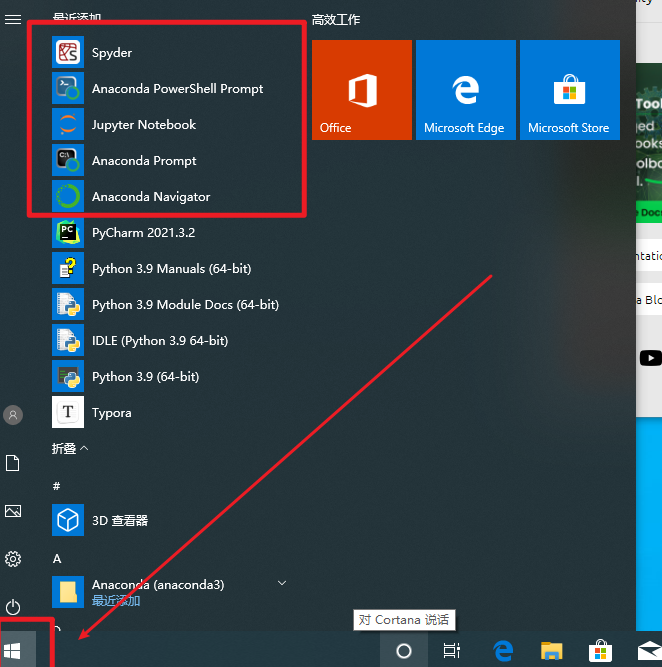Click 最近添加 link under Anaconda folder
This screenshot has height=667, width=662.
pyautogui.click(x=116, y=601)
